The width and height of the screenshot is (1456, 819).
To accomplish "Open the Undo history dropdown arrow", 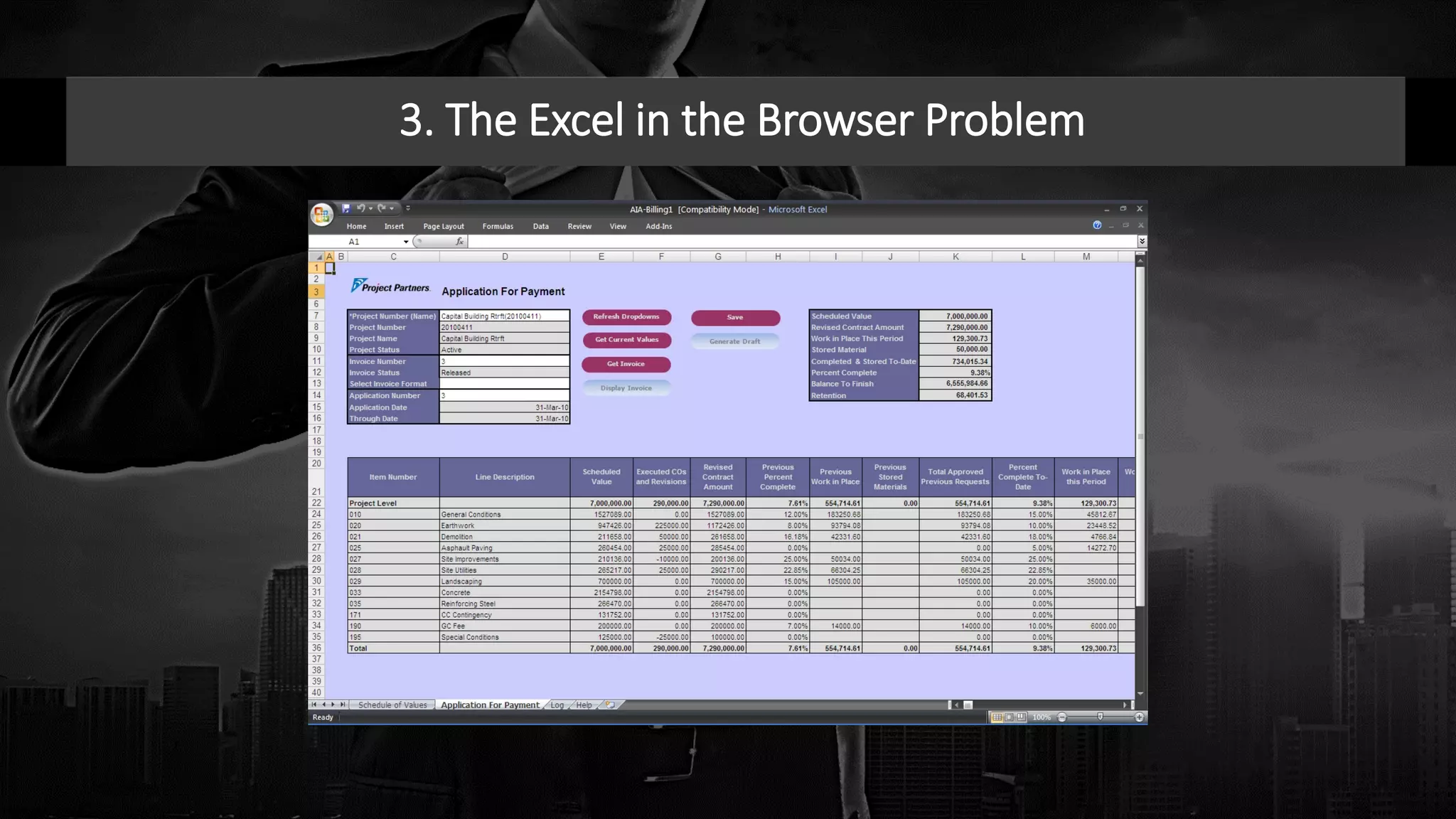I will [370, 209].
